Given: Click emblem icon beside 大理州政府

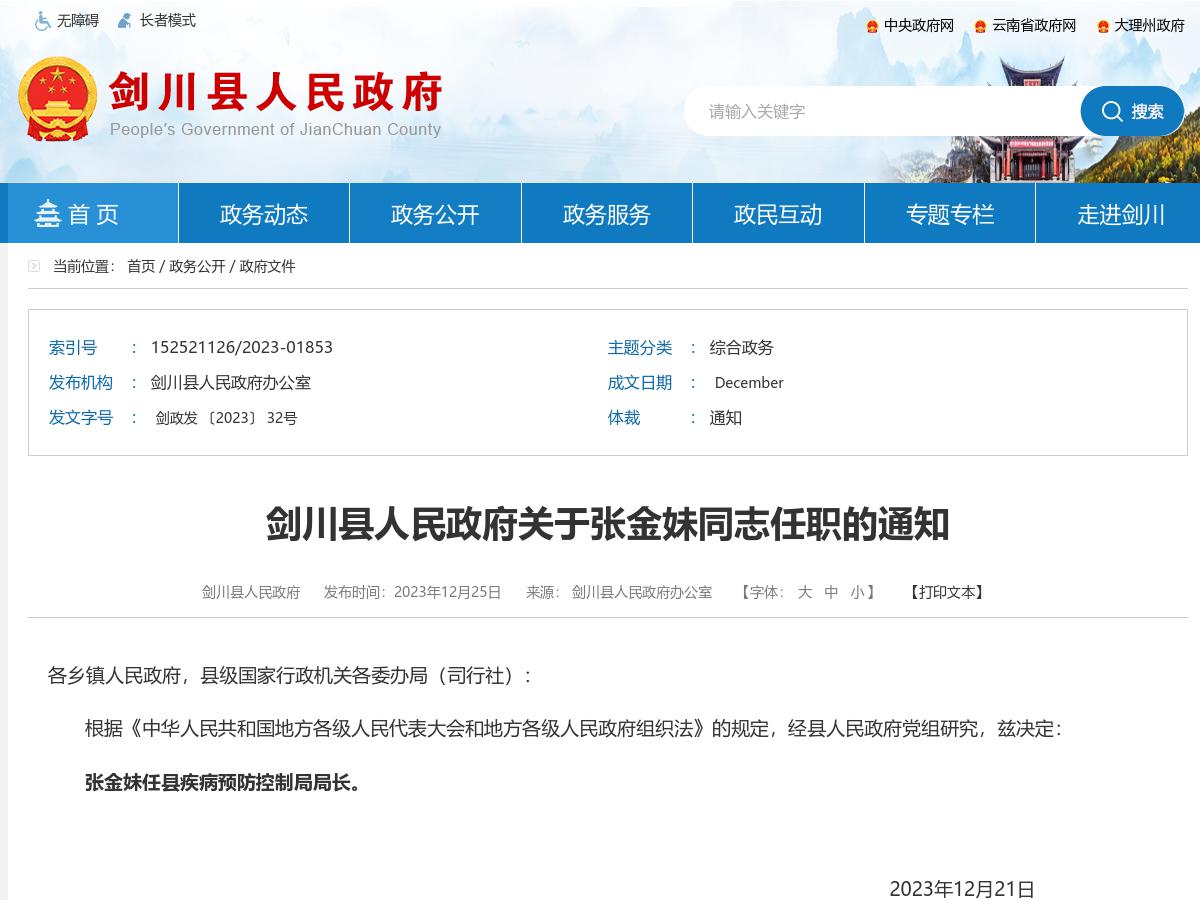Looking at the screenshot, I should point(1103,26).
